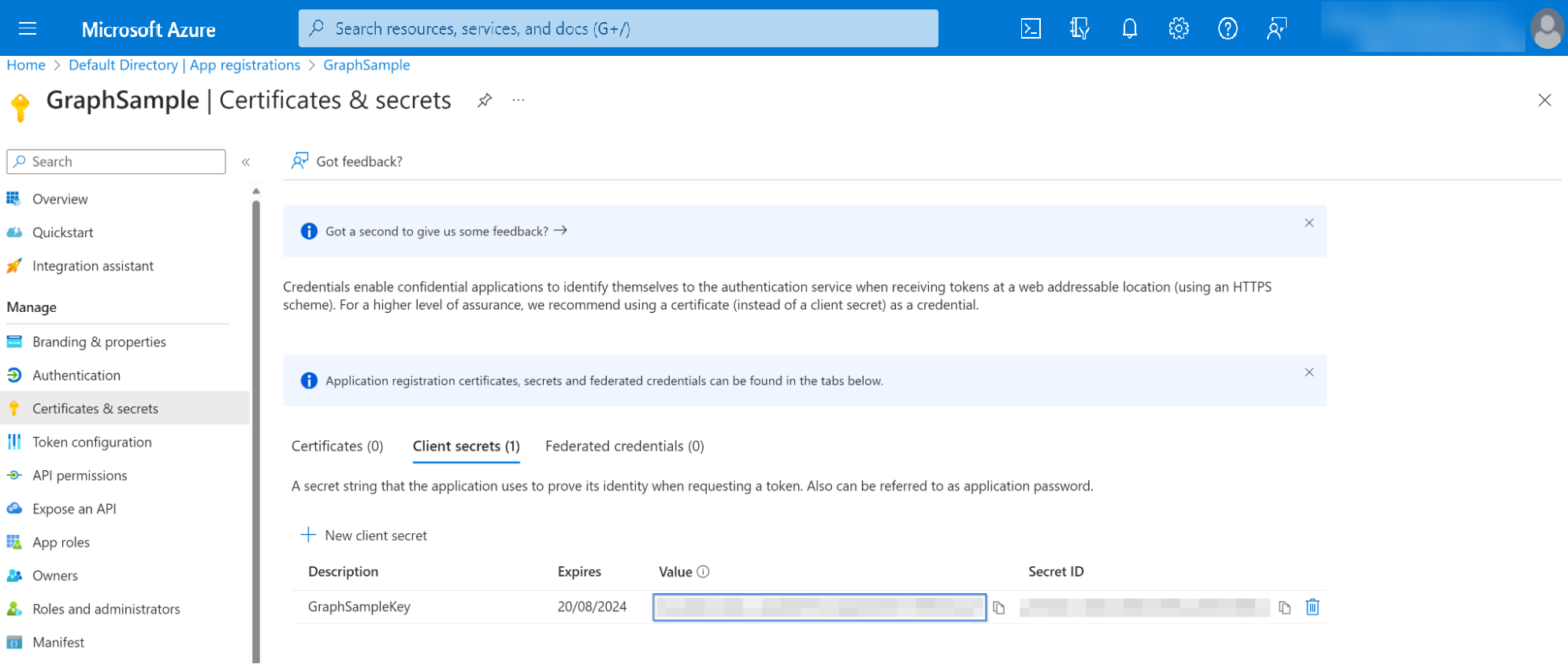The height and width of the screenshot is (664, 1568).
Task: Switch to the Certificates (0) tab
Action: point(337,446)
